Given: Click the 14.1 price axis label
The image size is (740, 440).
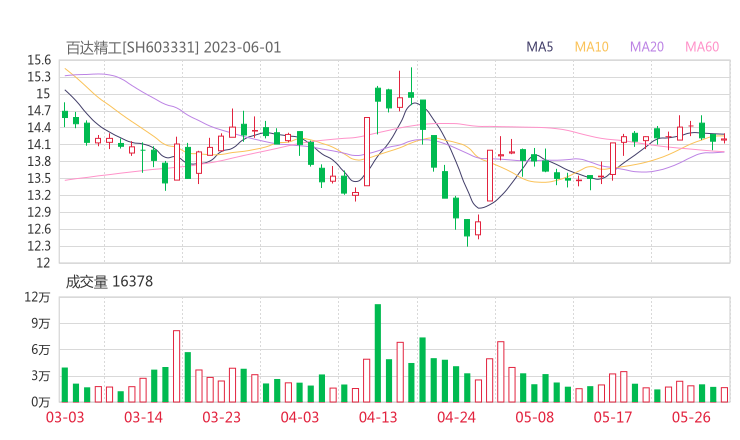Looking at the screenshot, I should point(39,144).
